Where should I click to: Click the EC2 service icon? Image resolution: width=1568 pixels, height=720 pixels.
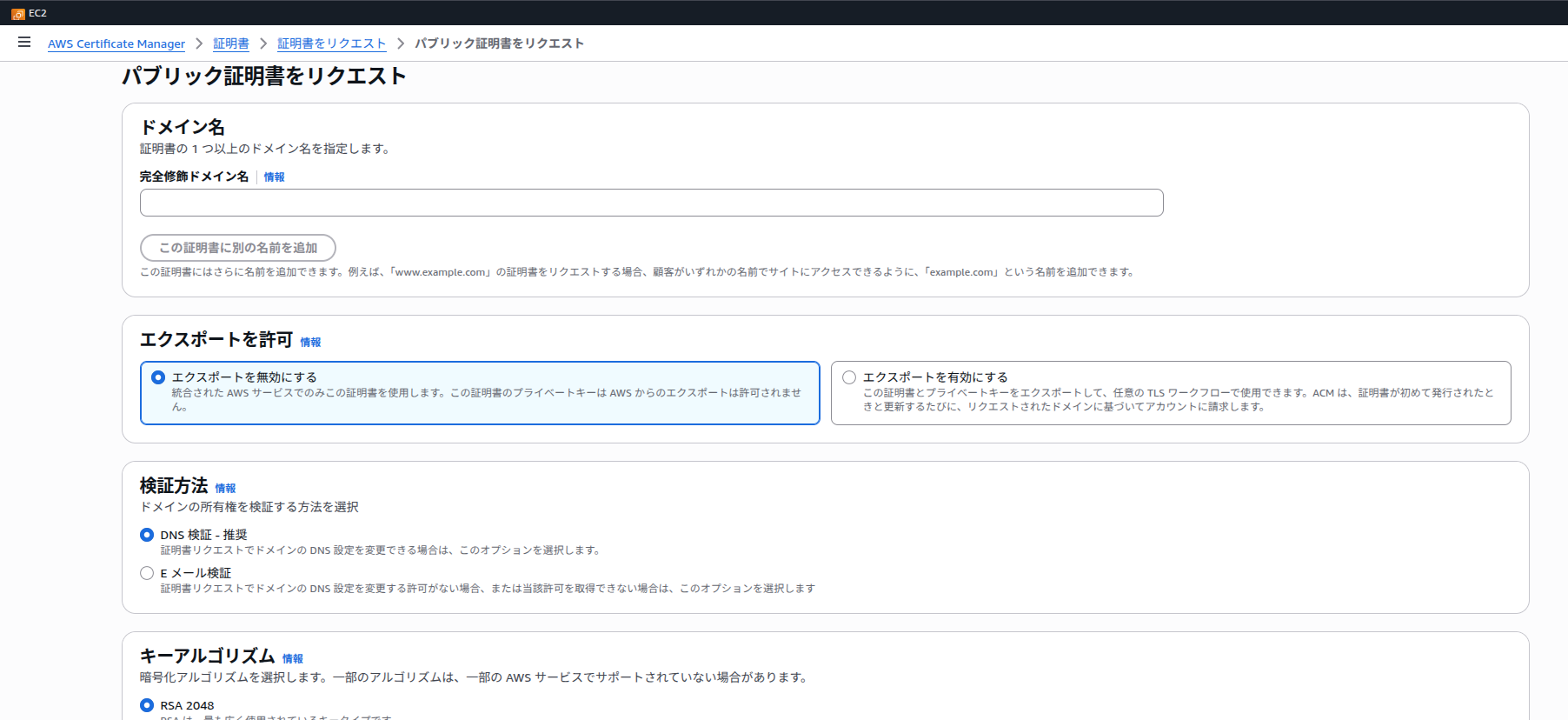(x=17, y=13)
